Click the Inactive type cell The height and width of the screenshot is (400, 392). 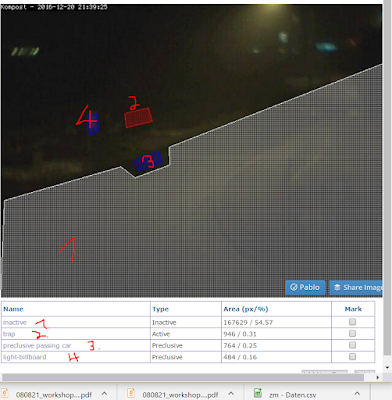[164, 322]
